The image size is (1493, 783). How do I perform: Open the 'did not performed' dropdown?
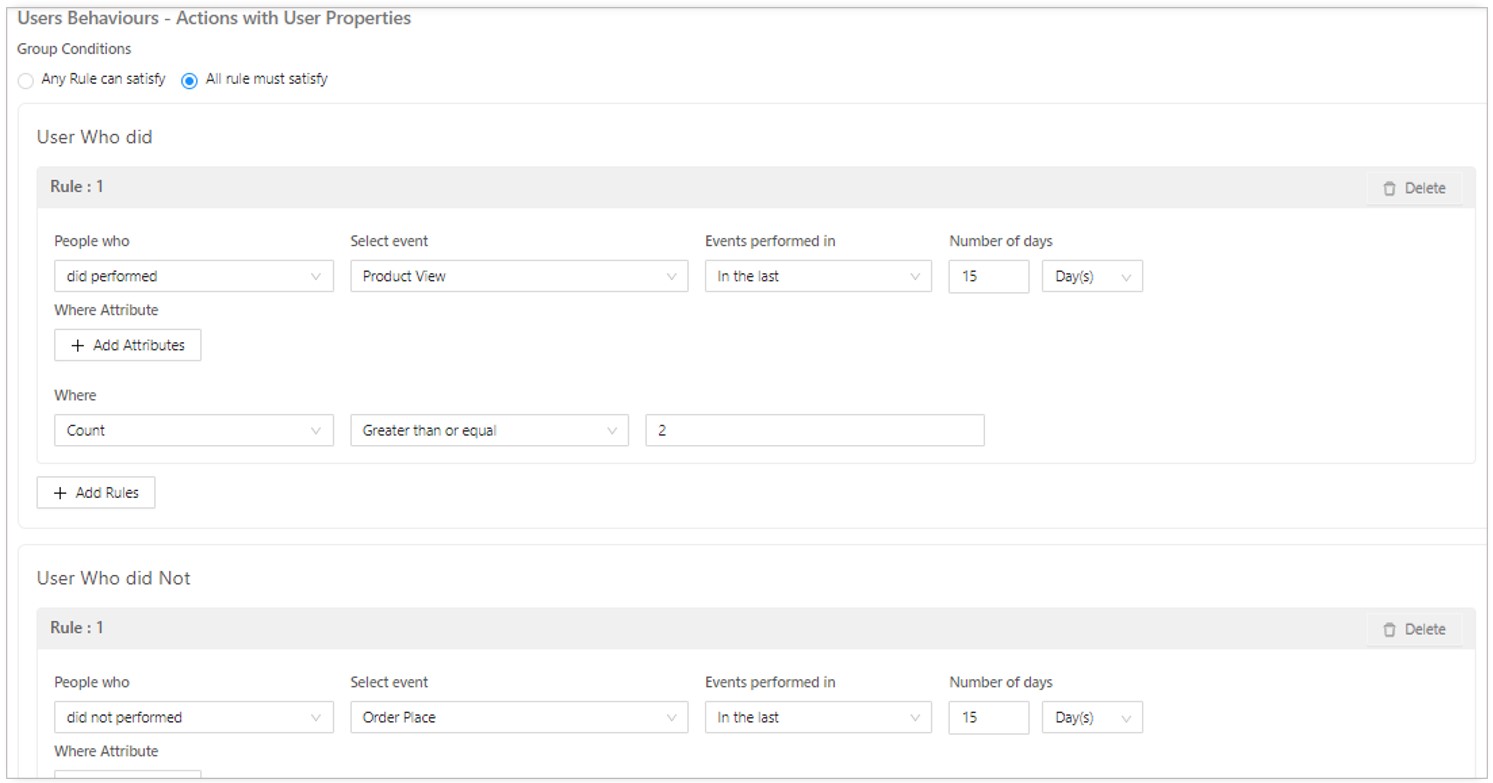coord(193,717)
